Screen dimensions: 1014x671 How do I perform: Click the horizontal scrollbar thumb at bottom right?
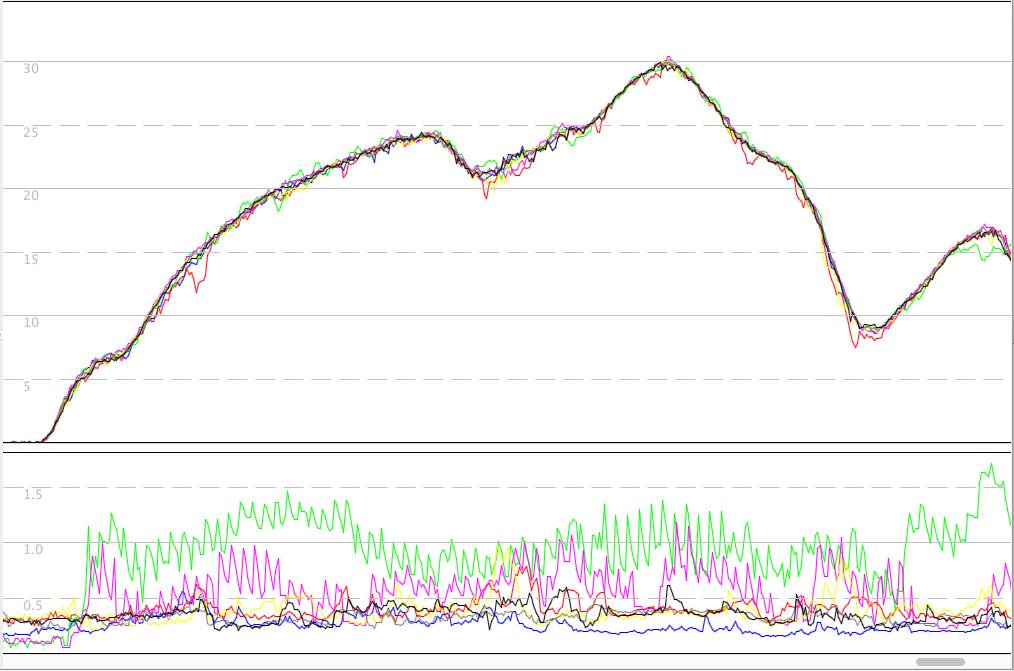pos(940,661)
